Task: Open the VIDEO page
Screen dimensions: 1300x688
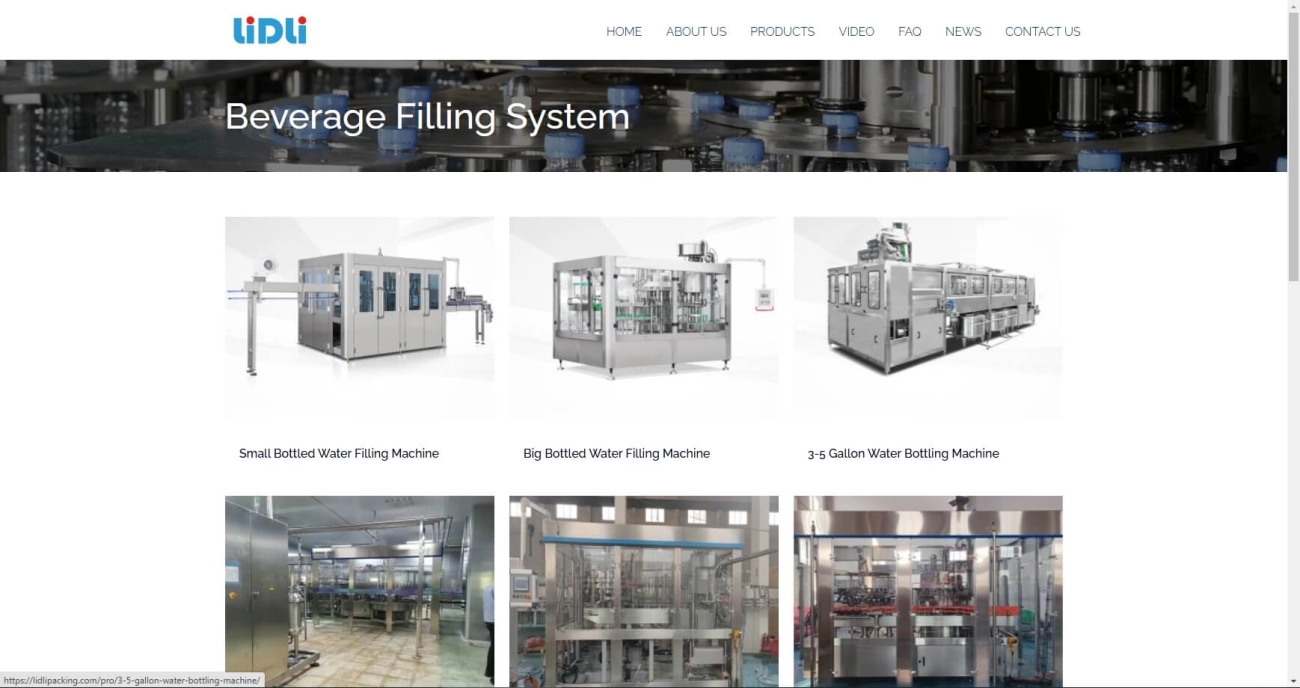Action: click(x=856, y=32)
